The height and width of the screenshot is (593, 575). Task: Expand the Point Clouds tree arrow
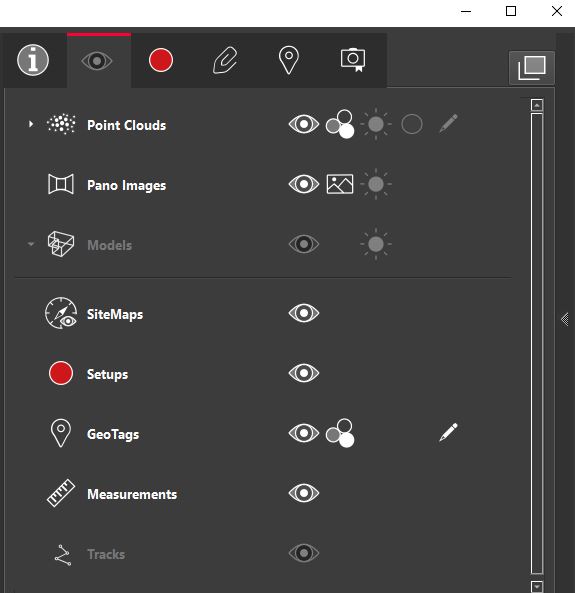(x=31, y=124)
